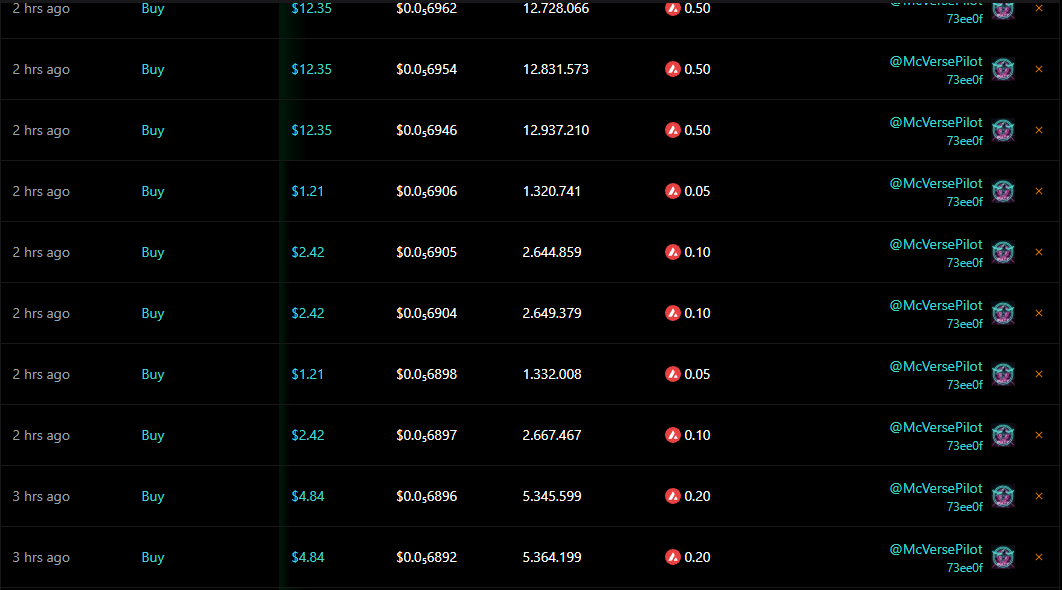The height and width of the screenshot is (590, 1062).
Task: Click the Buy label on the 1.332.008 row
Action: point(153,374)
